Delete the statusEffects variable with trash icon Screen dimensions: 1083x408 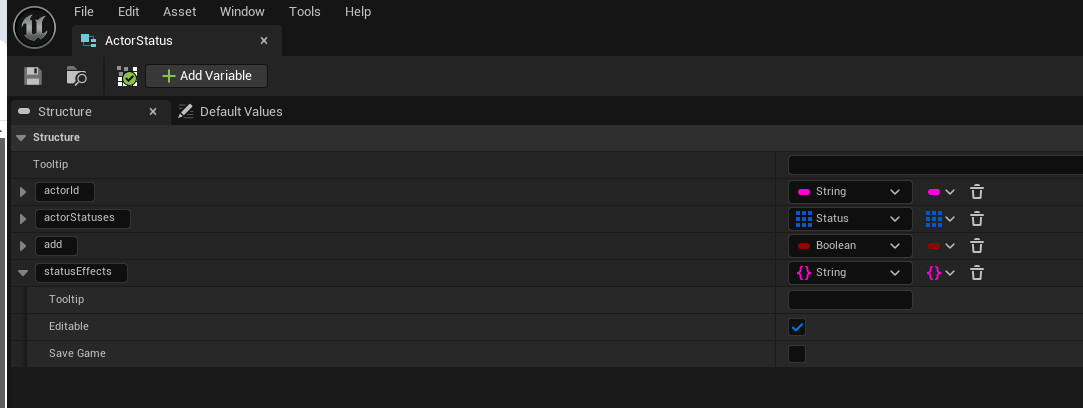coord(977,273)
